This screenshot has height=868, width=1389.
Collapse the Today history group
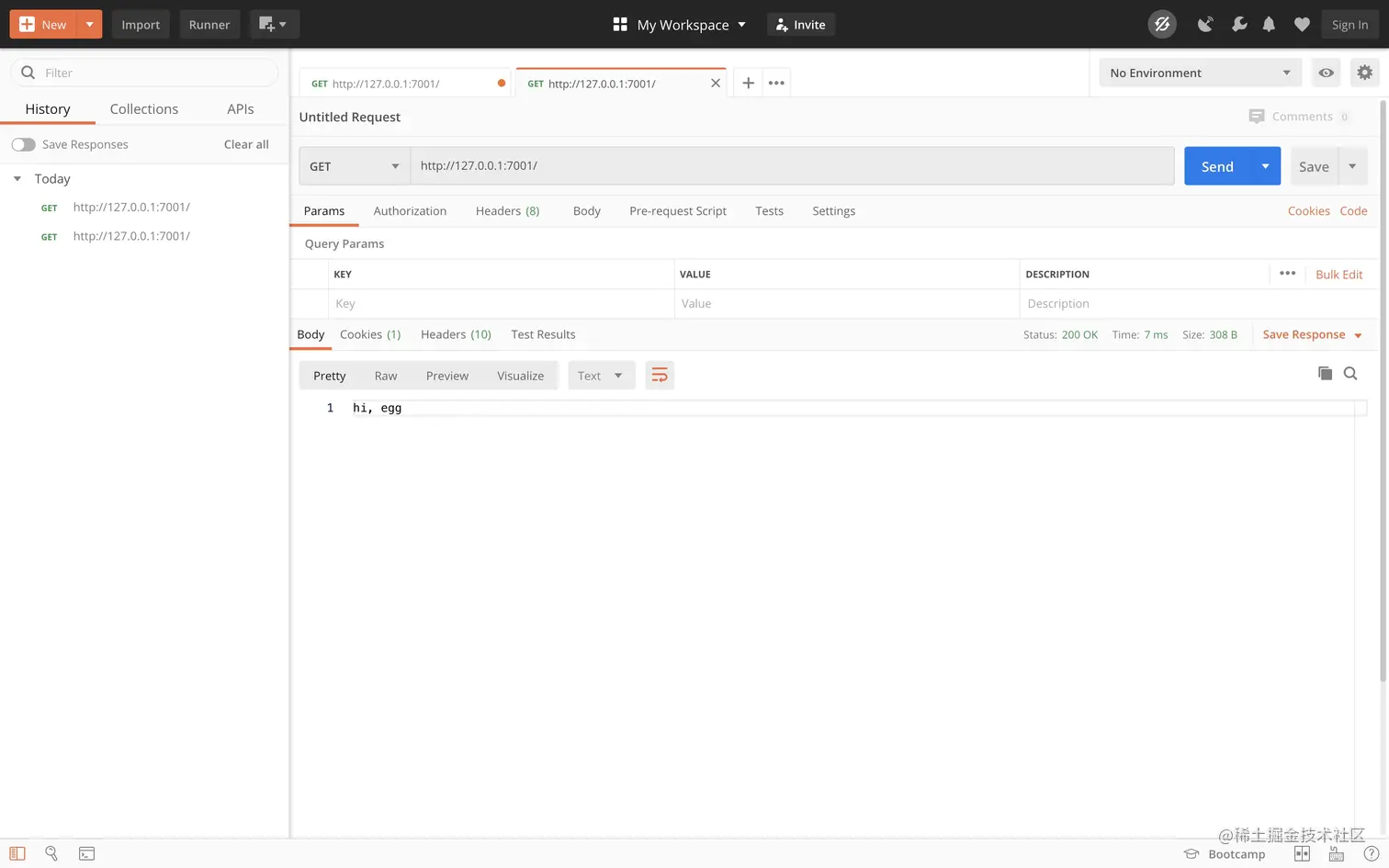[x=17, y=178]
